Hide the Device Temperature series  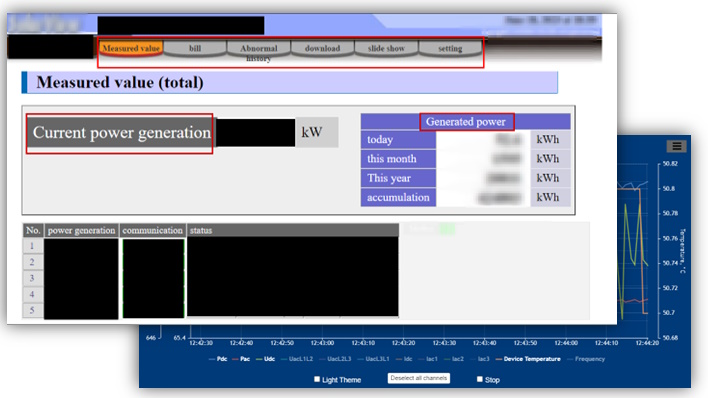pos(528,359)
